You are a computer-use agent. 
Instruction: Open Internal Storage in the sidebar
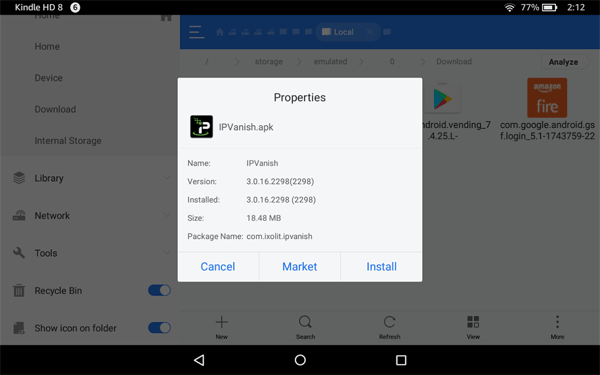point(68,141)
